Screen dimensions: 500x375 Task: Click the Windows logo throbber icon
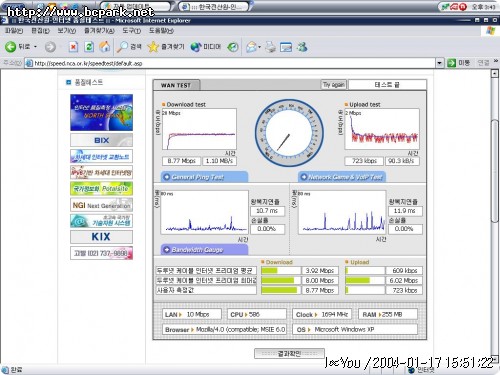click(491, 31)
